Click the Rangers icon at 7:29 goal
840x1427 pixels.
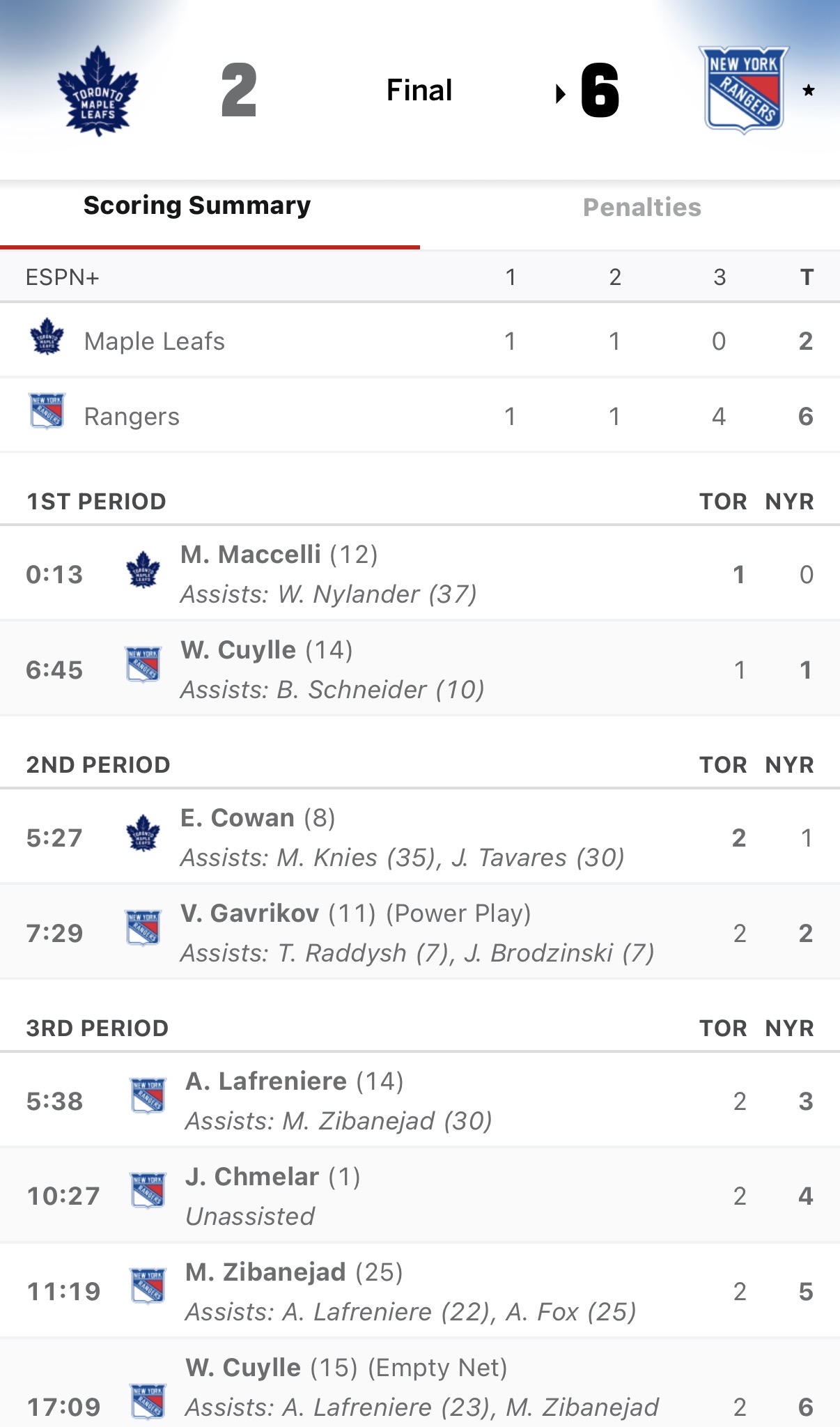143,928
